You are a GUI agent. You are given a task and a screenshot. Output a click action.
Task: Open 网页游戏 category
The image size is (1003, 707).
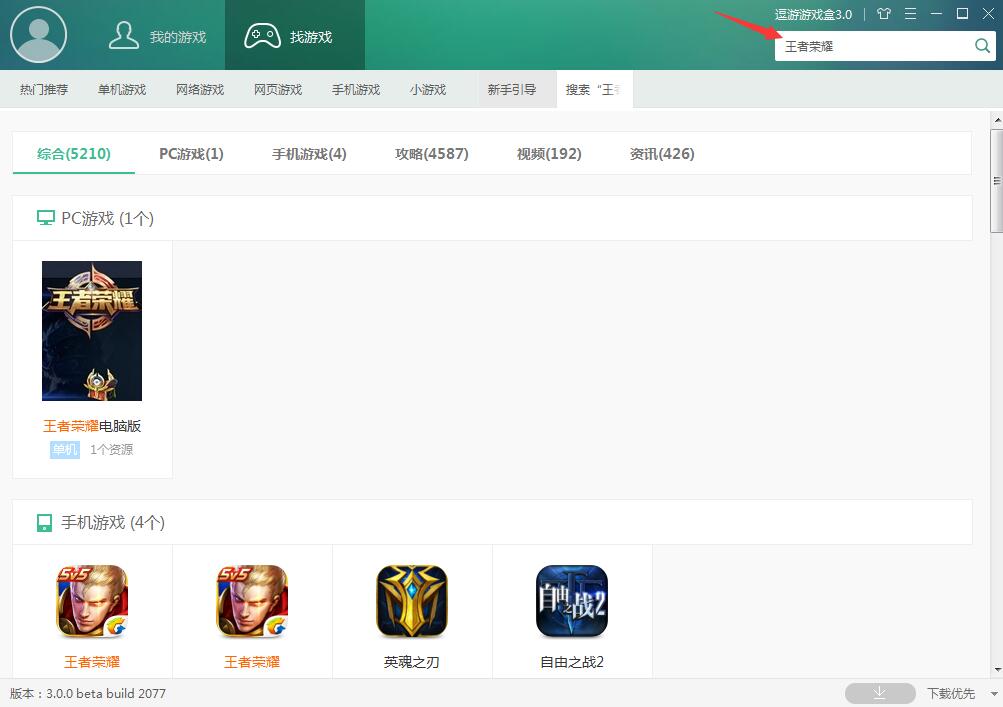[x=278, y=90]
